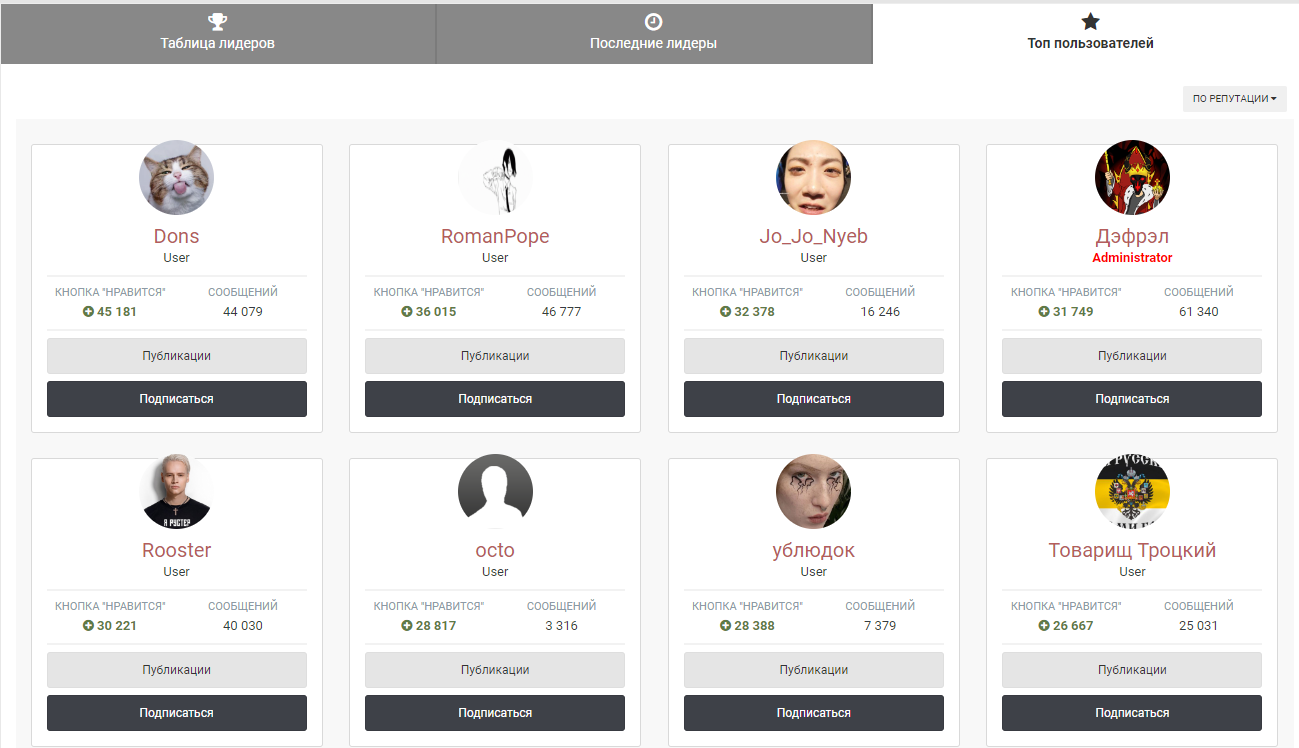Click the clock icon above Последние лидеры

tap(653, 22)
